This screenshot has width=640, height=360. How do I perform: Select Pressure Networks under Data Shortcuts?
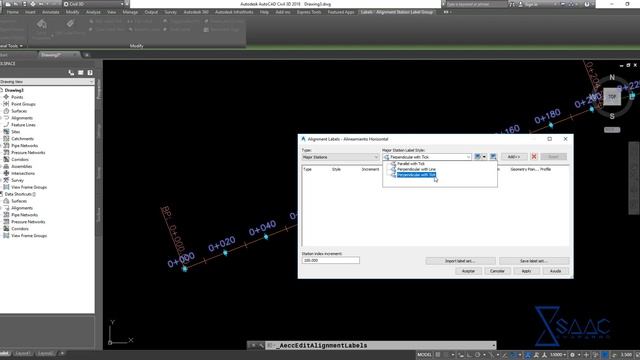28,222
